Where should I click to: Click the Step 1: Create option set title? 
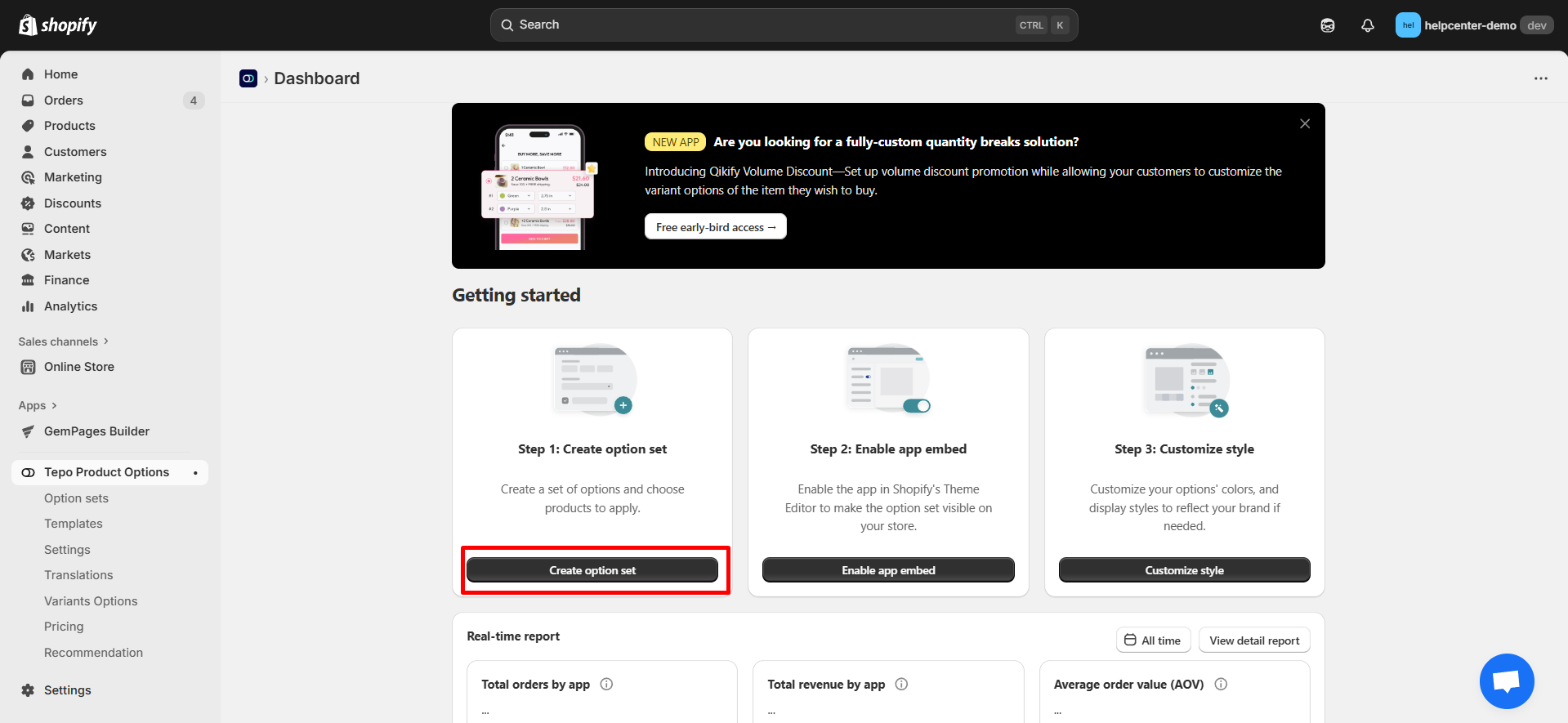[x=592, y=449]
